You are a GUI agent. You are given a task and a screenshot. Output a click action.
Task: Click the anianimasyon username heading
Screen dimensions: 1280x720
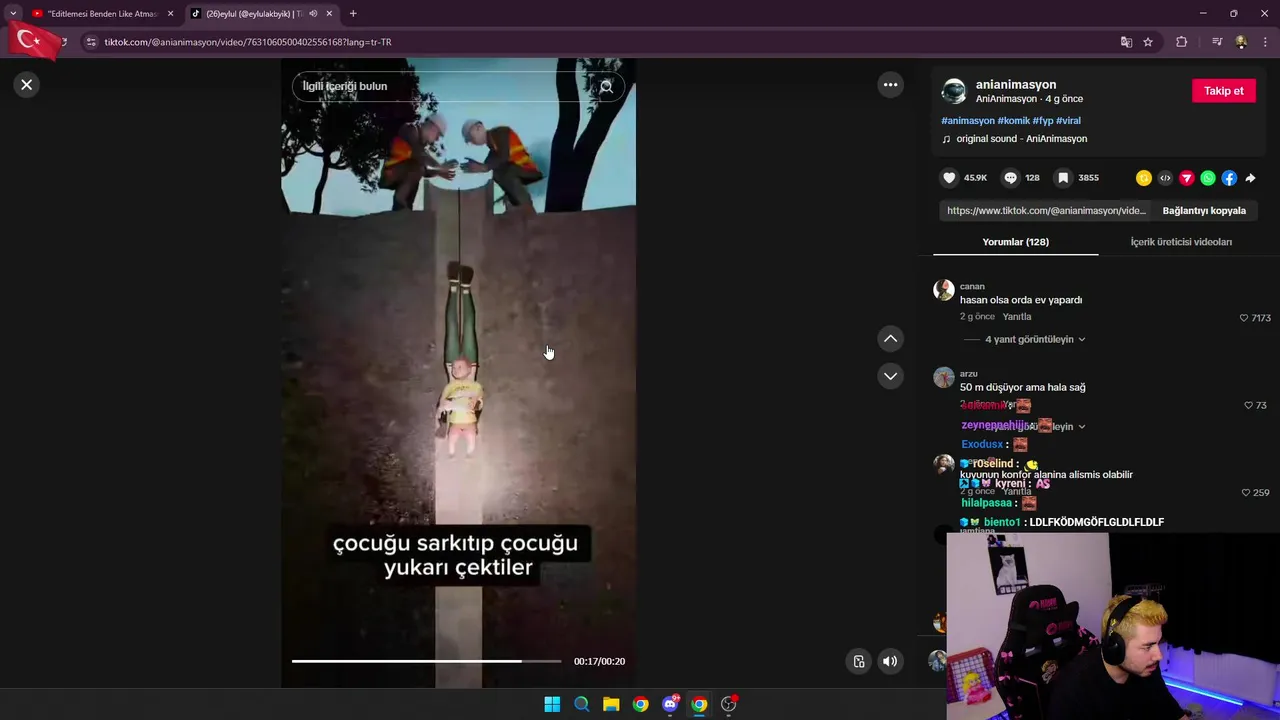click(1016, 85)
